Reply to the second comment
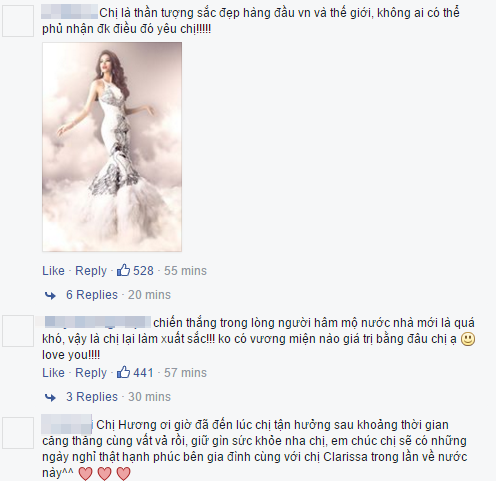The height and width of the screenshot is (481, 496). [91, 373]
